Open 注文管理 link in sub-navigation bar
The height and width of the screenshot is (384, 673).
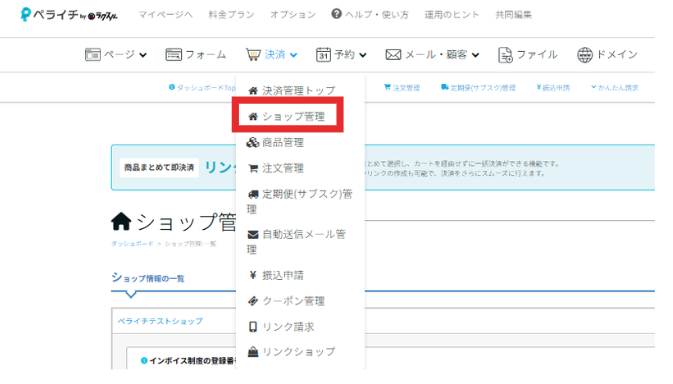tap(402, 88)
